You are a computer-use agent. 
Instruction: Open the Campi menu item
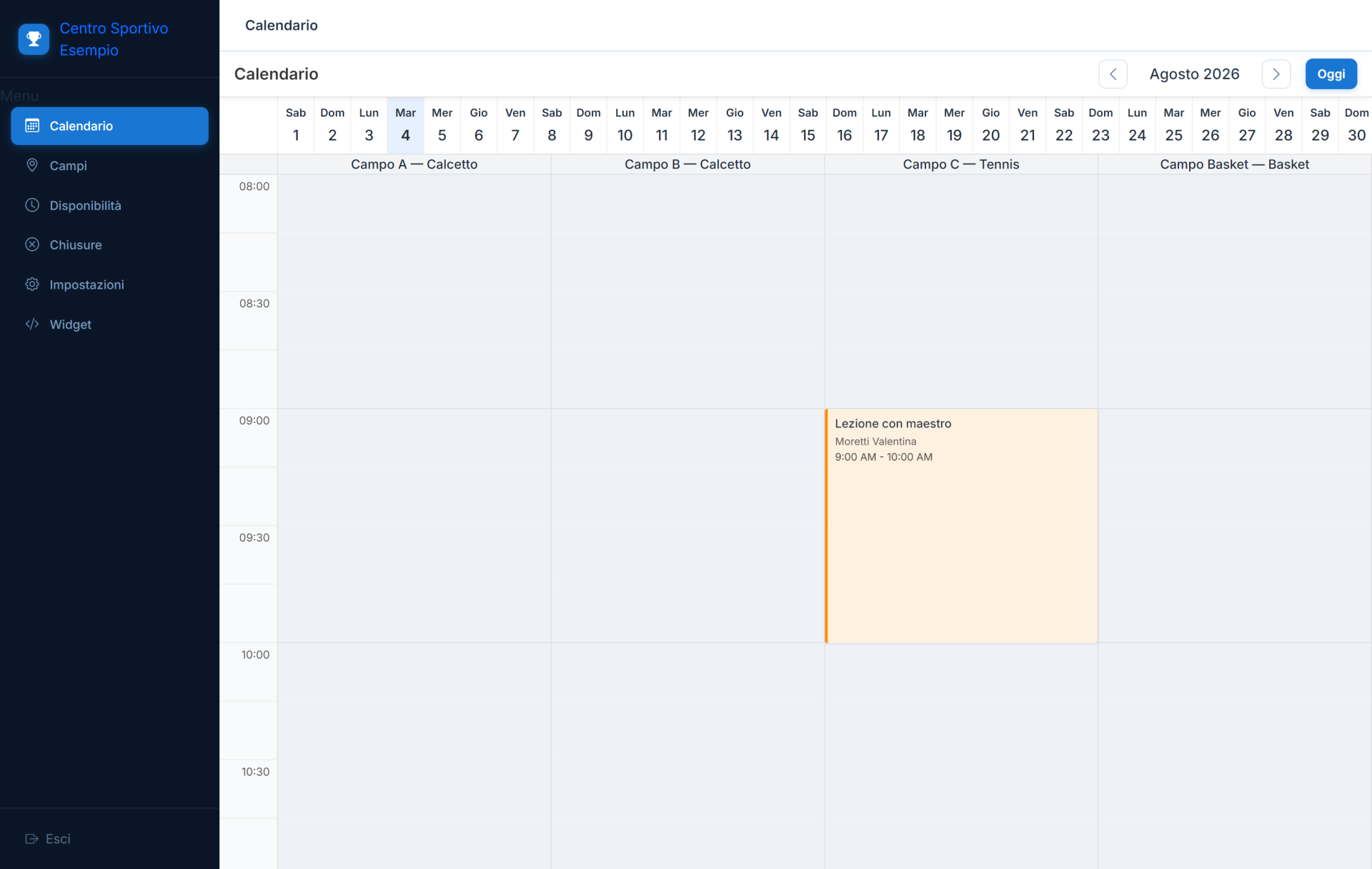(109, 165)
